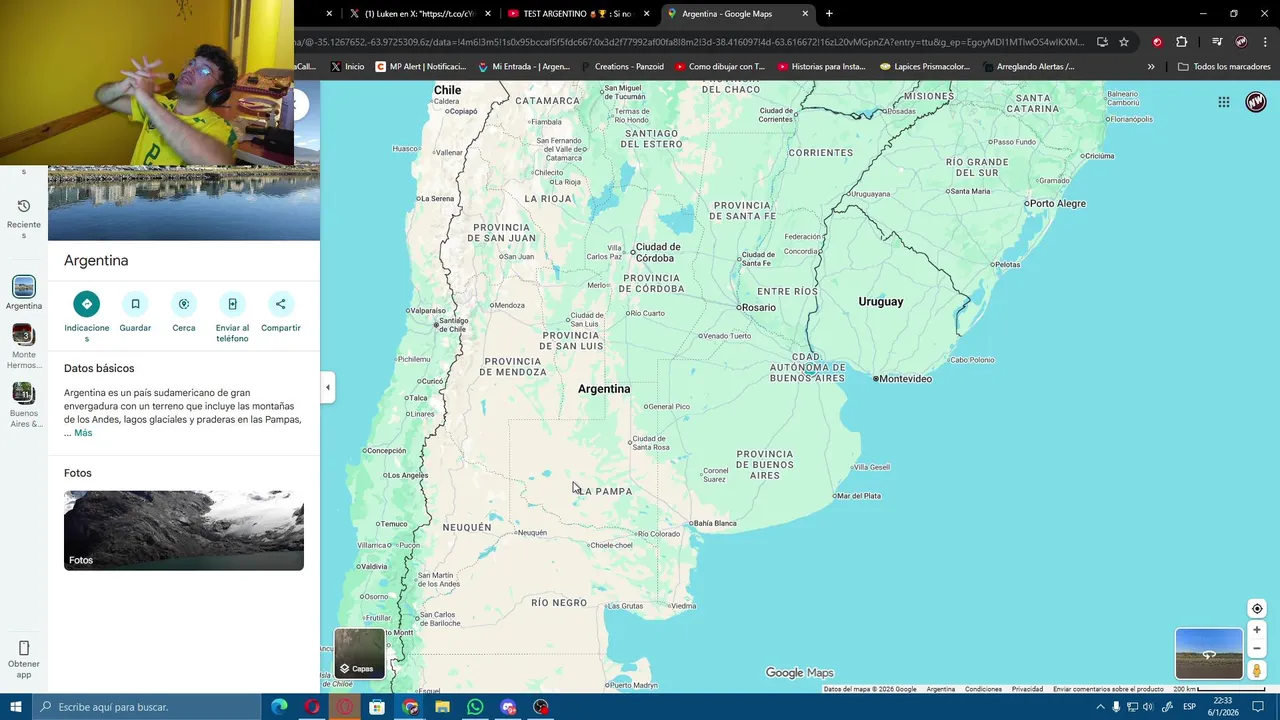Click the Compartir share icon
The width and height of the screenshot is (1280, 720).
click(x=281, y=304)
